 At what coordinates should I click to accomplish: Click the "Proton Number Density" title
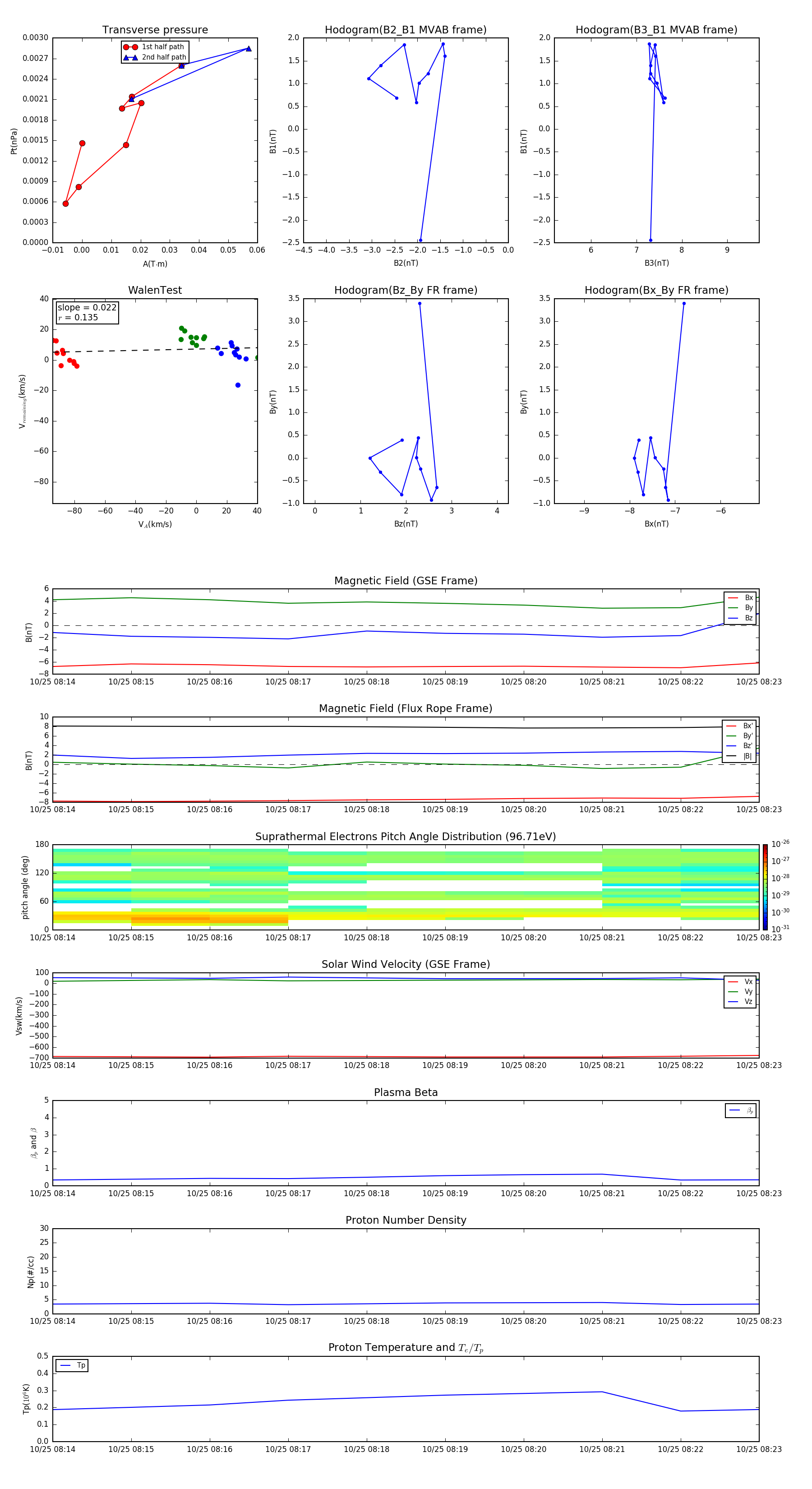coord(406,1220)
